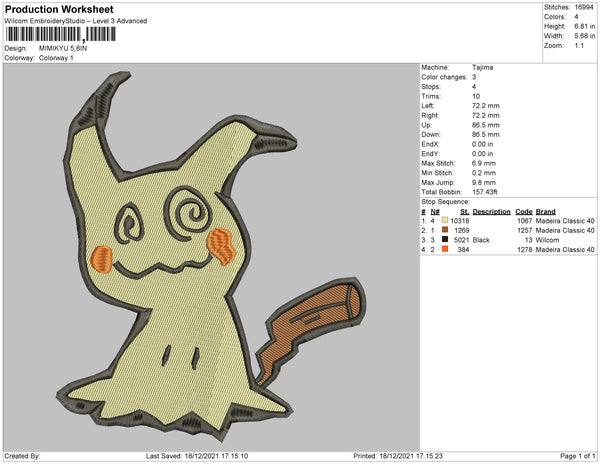Click the thread code "1278"
The width and height of the screenshot is (600, 464).
coord(525,249)
